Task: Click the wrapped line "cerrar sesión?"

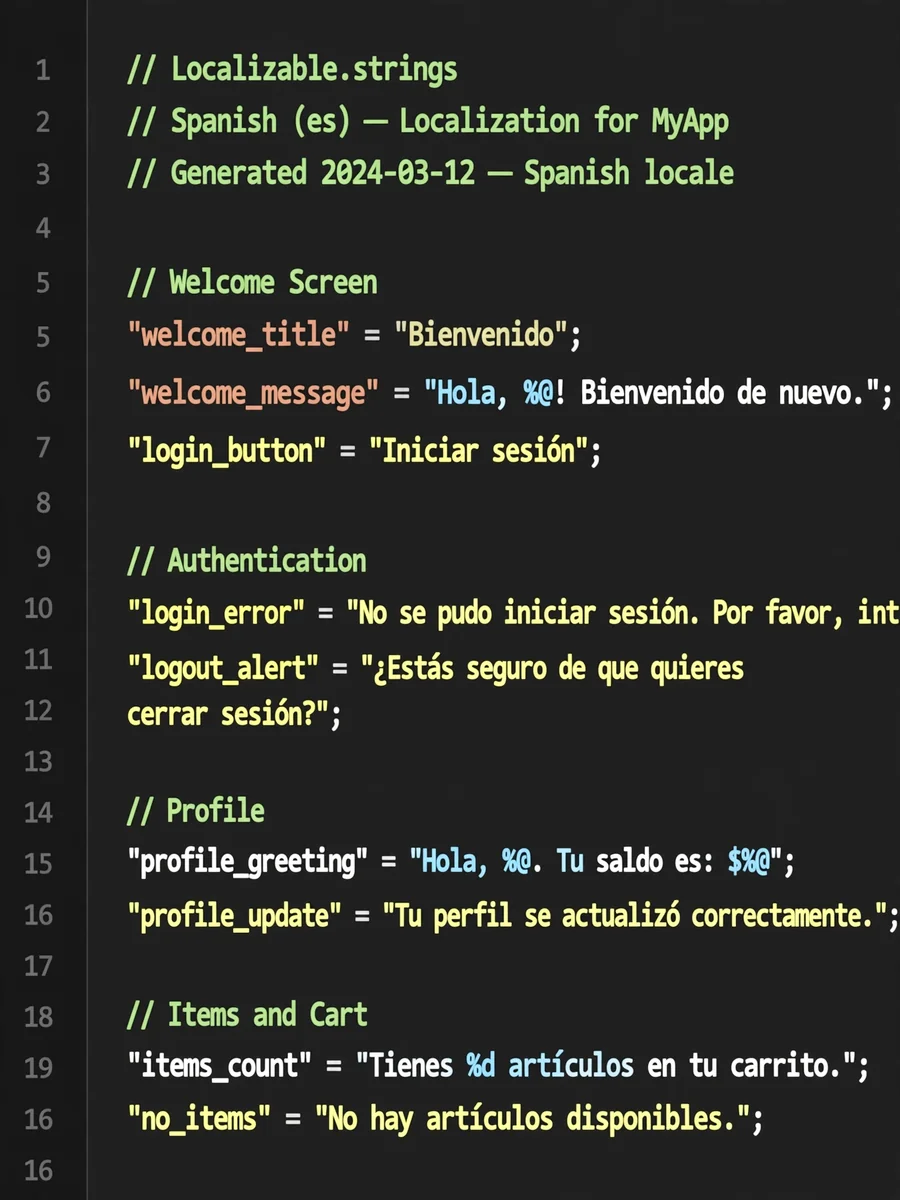Action: (227, 715)
